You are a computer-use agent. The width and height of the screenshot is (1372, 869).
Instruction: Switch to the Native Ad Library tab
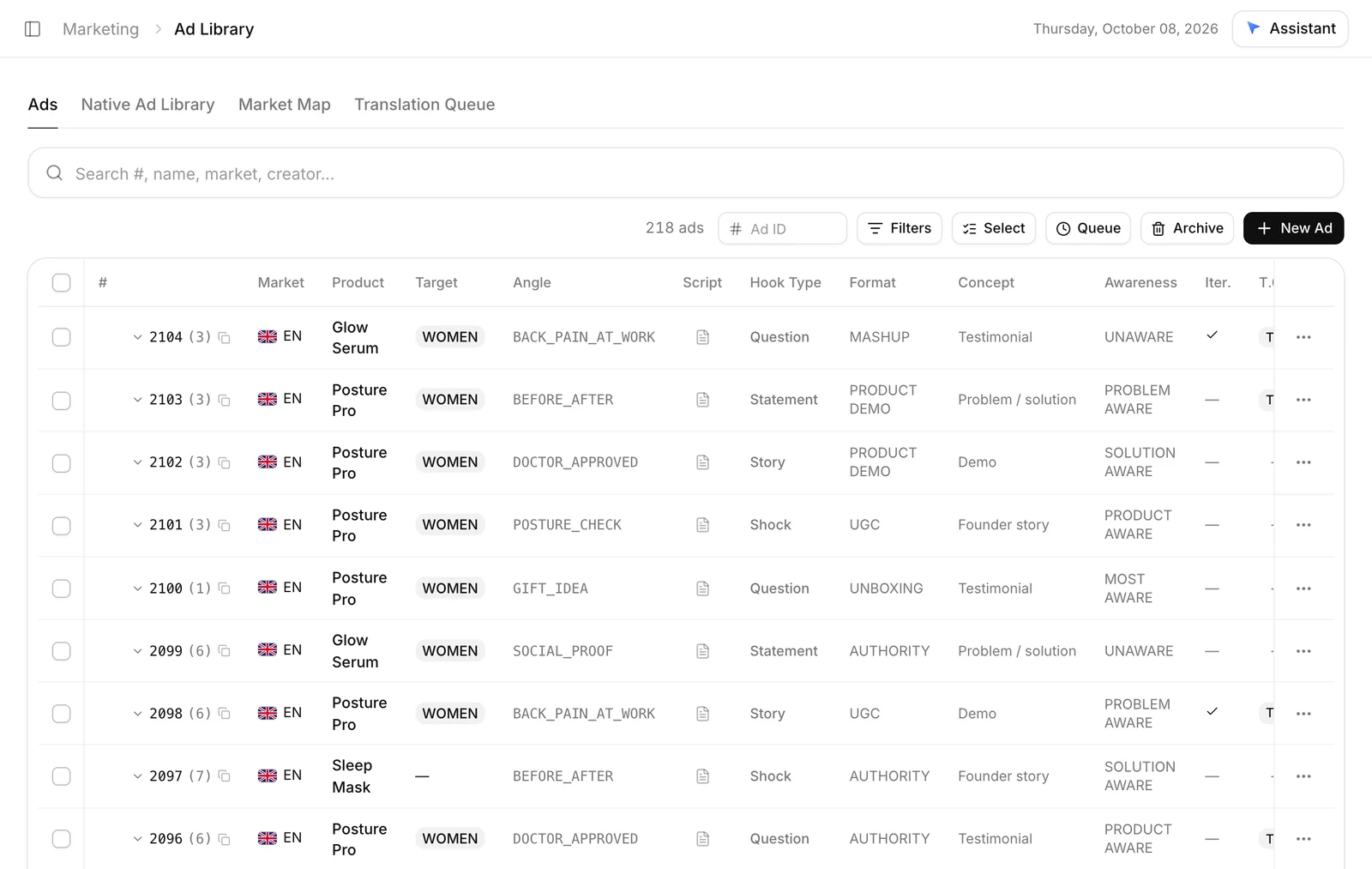pyautogui.click(x=147, y=105)
